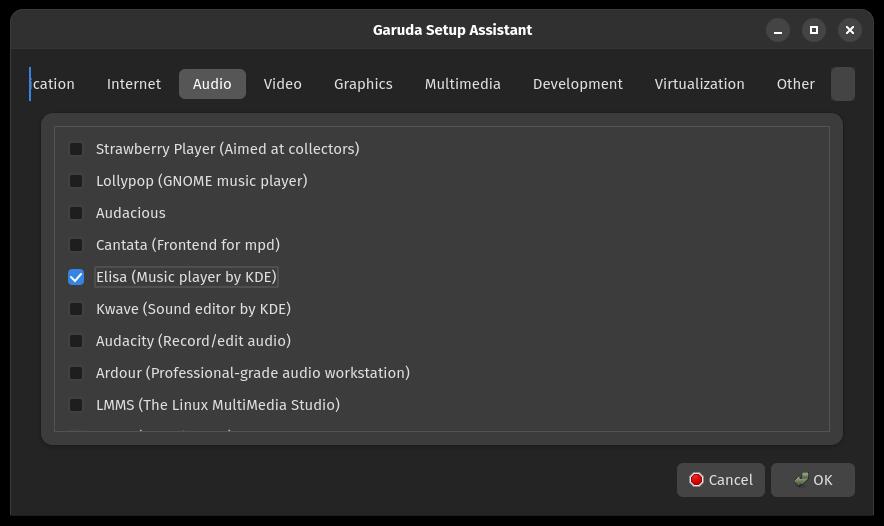Screen dimensions: 884x526
Task: Click the partially hidden 'cation' tab
Action: pyautogui.click(x=54, y=84)
